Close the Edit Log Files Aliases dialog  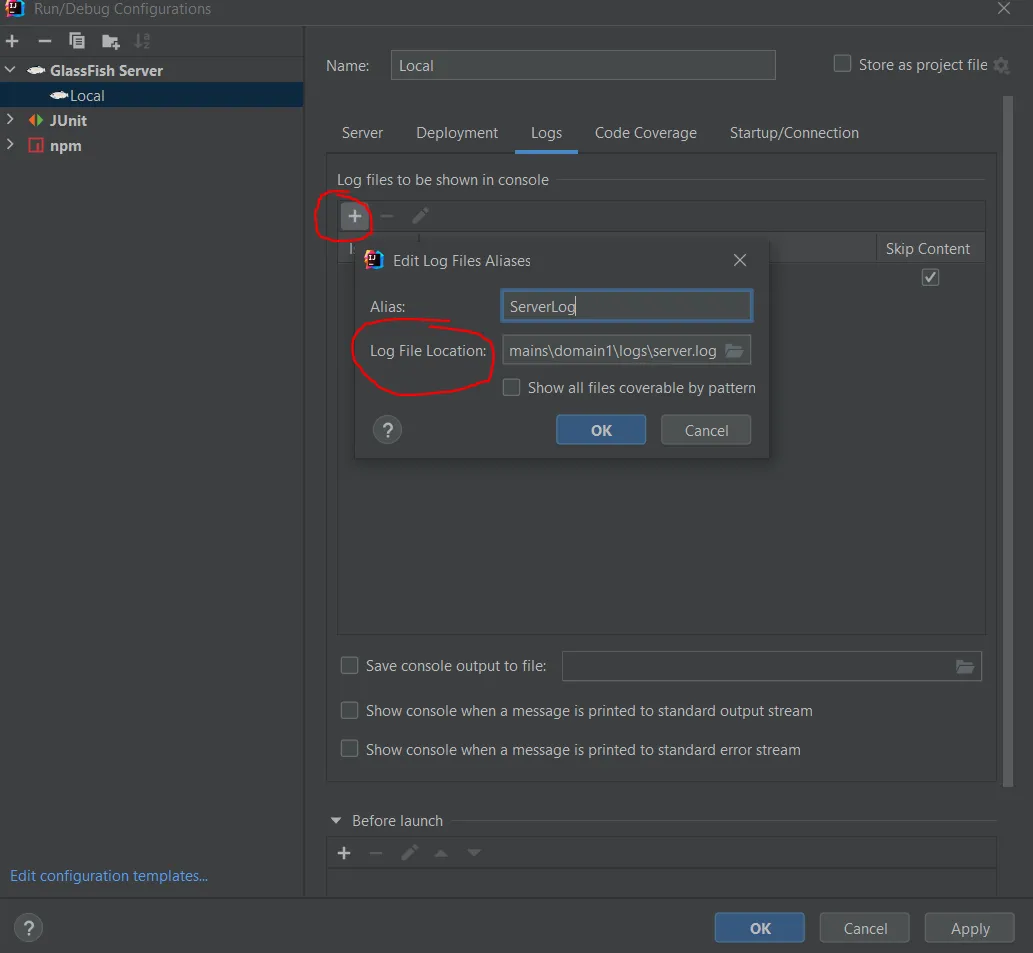coord(740,260)
